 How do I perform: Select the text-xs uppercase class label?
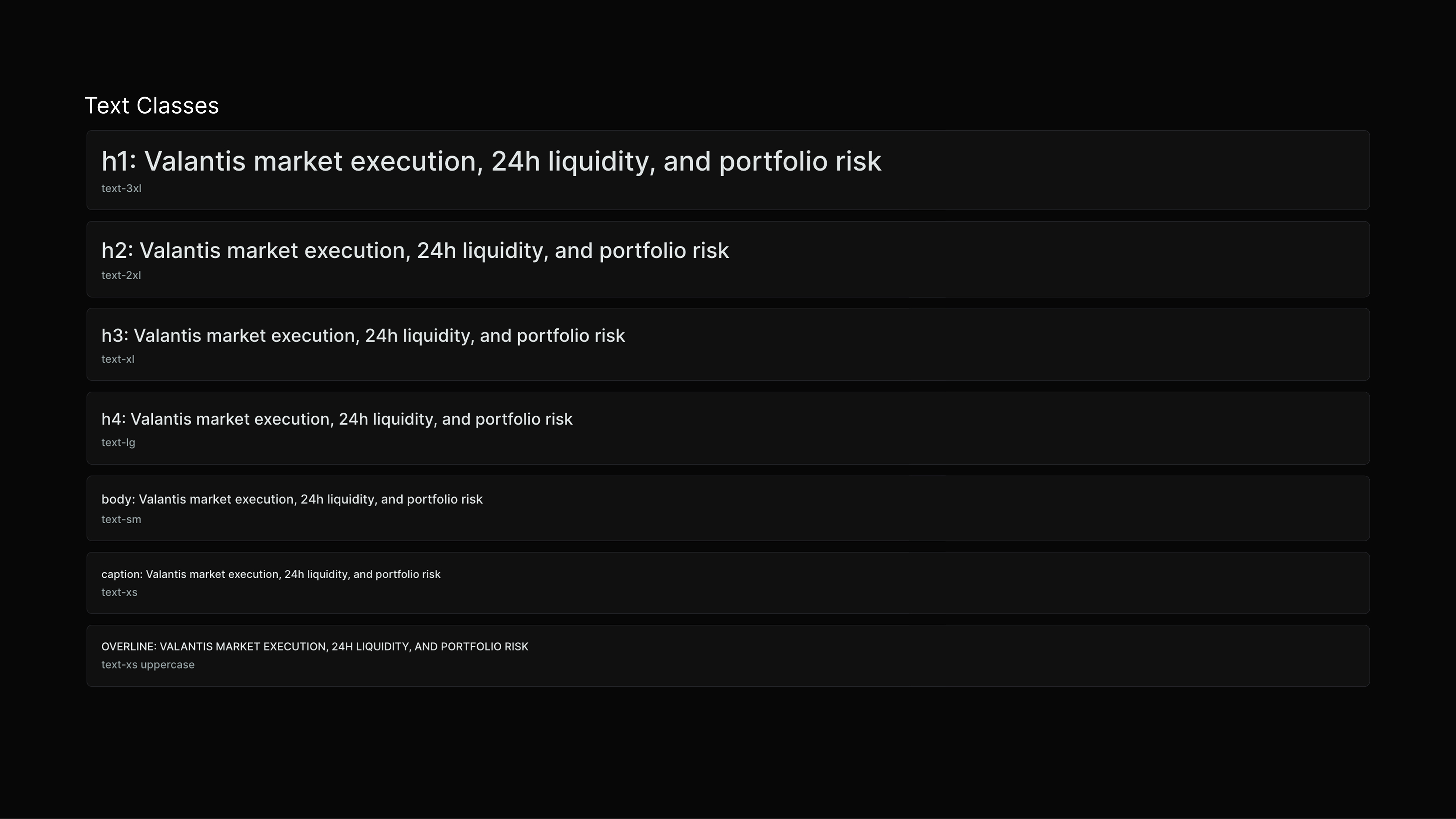click(148, 665)
